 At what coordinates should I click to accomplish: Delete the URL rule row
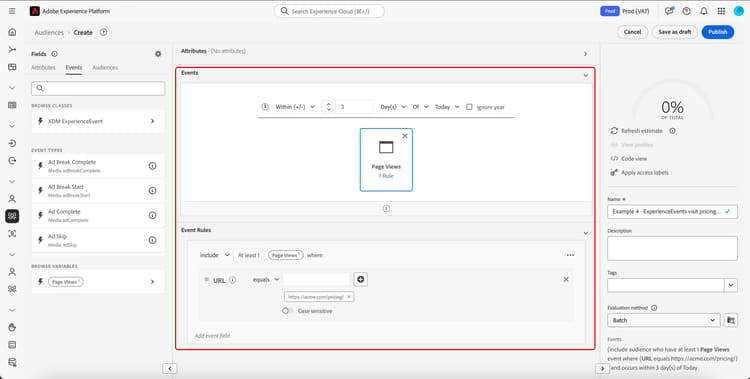pos(566,279)
